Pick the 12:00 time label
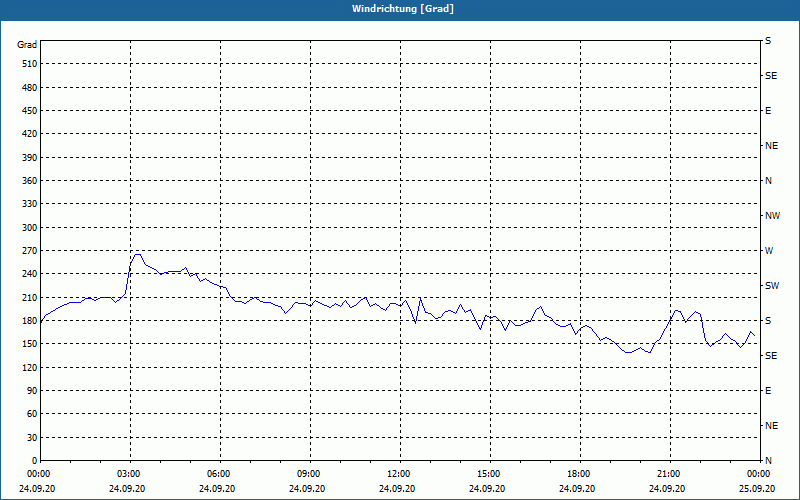 (398, 474)
